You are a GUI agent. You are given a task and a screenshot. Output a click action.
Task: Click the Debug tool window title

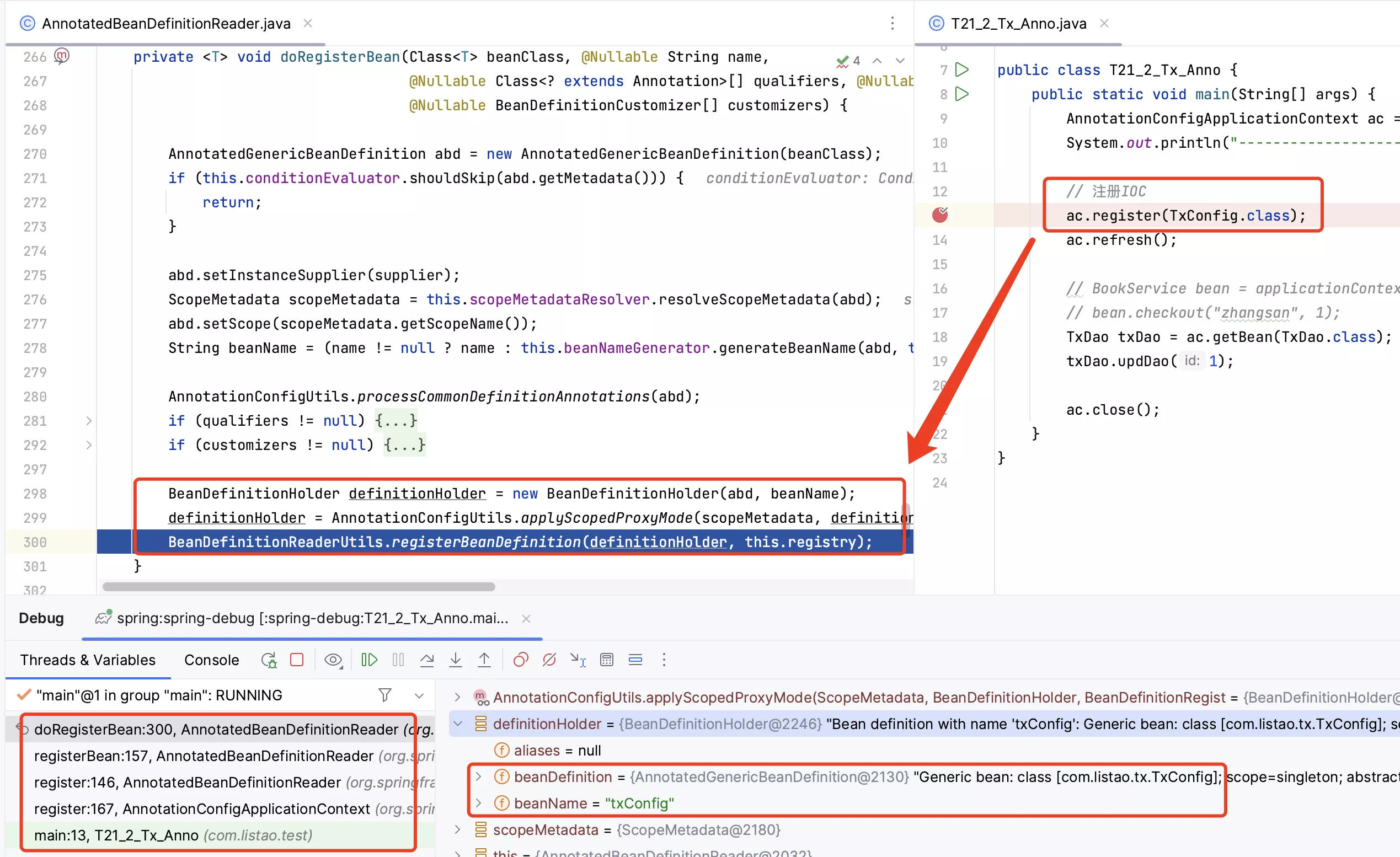click(x=41, y=618)
